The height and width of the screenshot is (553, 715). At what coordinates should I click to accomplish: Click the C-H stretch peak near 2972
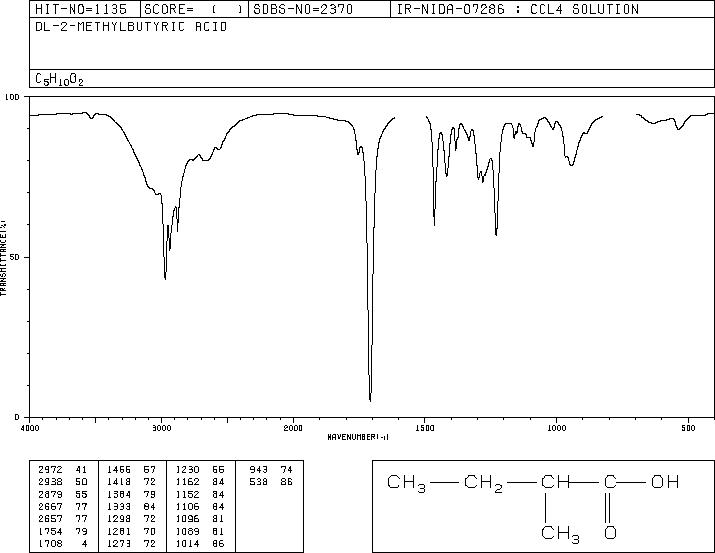coord(165,278)
